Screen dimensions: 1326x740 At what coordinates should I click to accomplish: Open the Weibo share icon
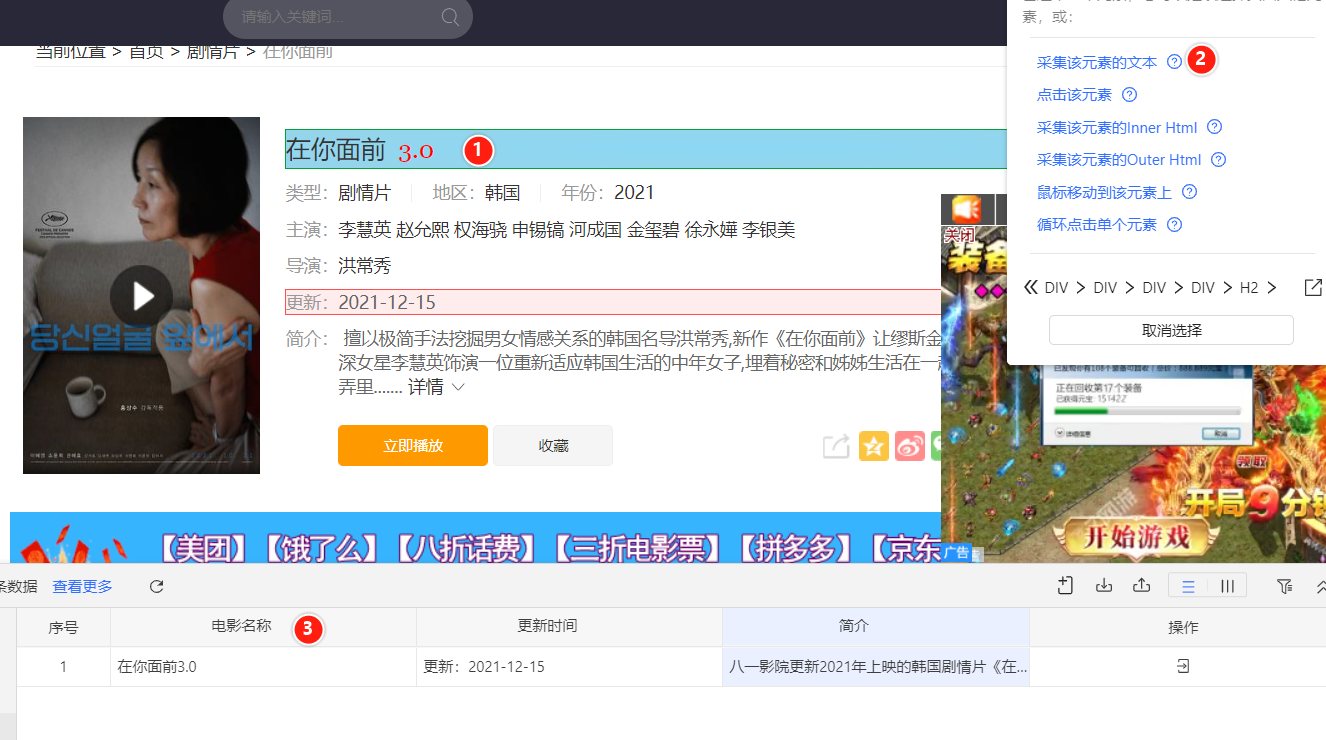pyautogui.click(x=909, y=446)
